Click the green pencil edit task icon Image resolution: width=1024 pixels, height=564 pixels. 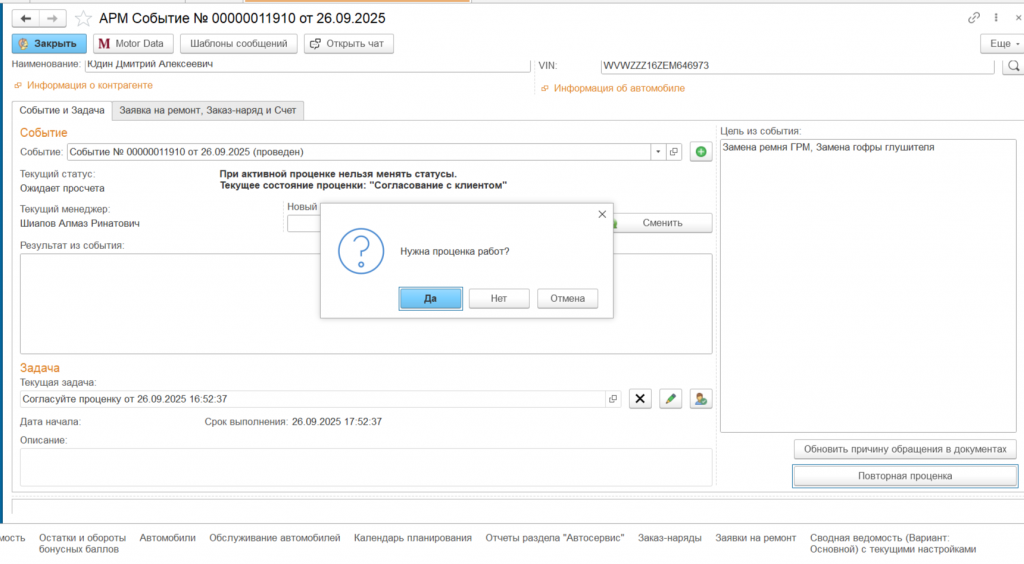(671, 399)
